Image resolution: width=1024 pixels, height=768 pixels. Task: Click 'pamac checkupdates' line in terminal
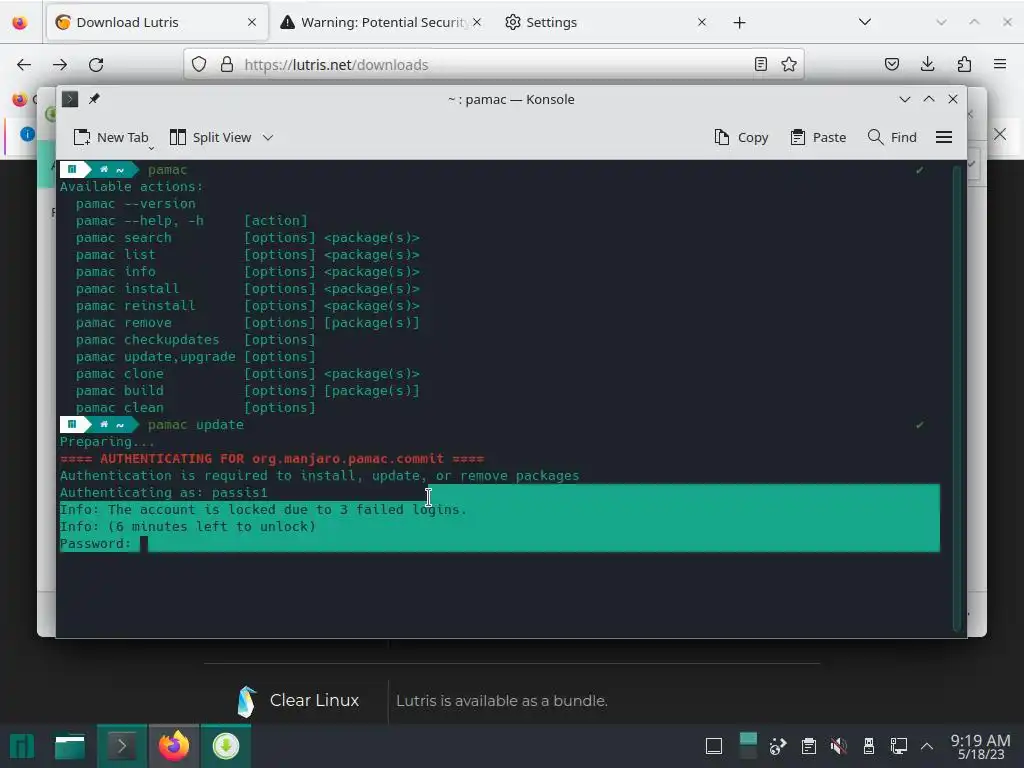[x=195, y=340]
